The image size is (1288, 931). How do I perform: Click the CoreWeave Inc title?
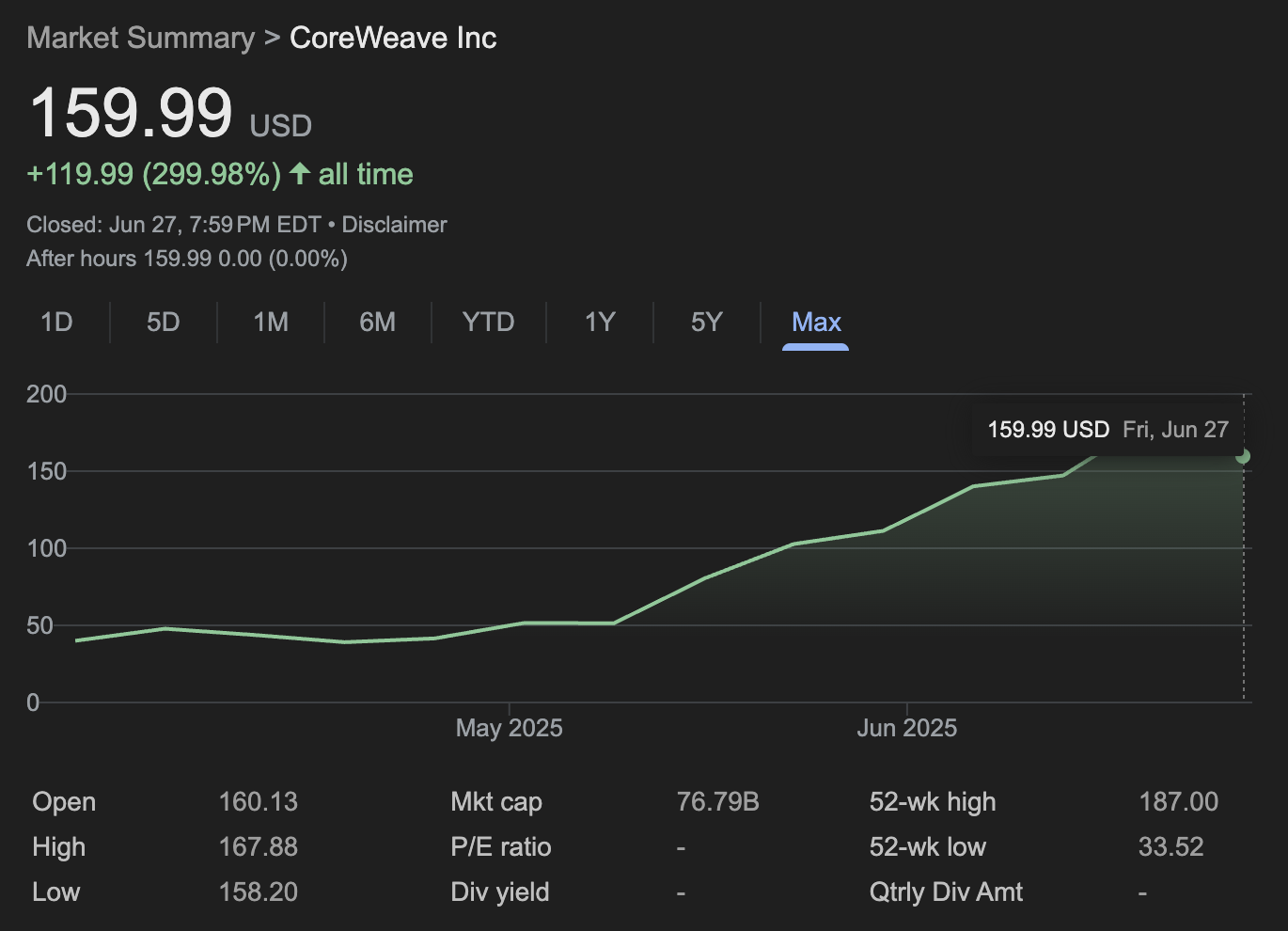[x=393, y=38]
